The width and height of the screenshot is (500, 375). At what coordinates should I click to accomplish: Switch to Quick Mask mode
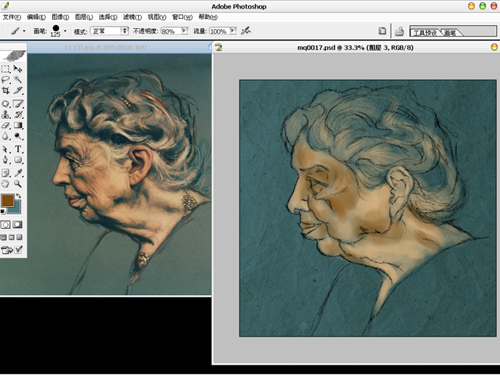[x=18, y=225]
